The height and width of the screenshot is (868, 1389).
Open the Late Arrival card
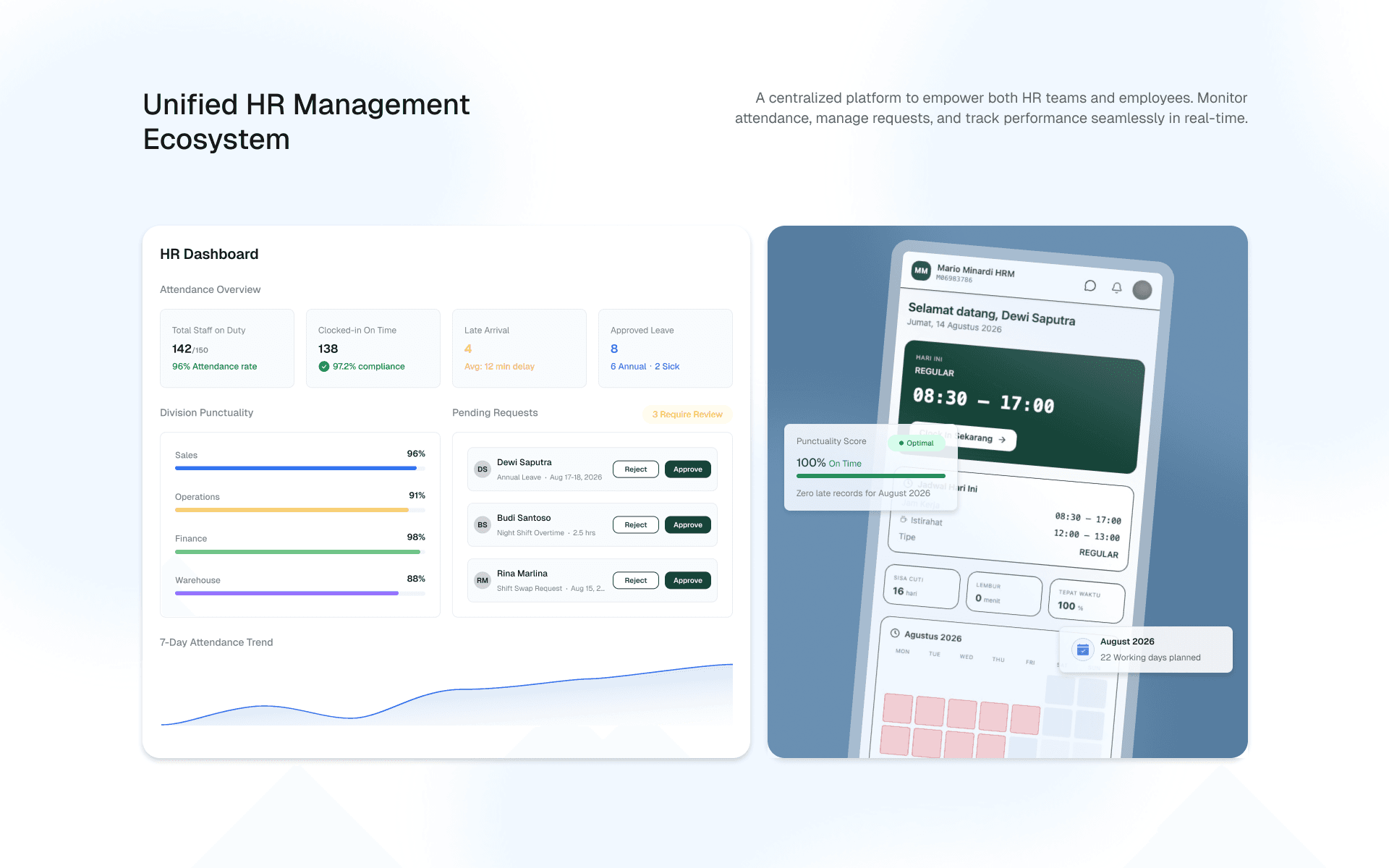[519, 349]
